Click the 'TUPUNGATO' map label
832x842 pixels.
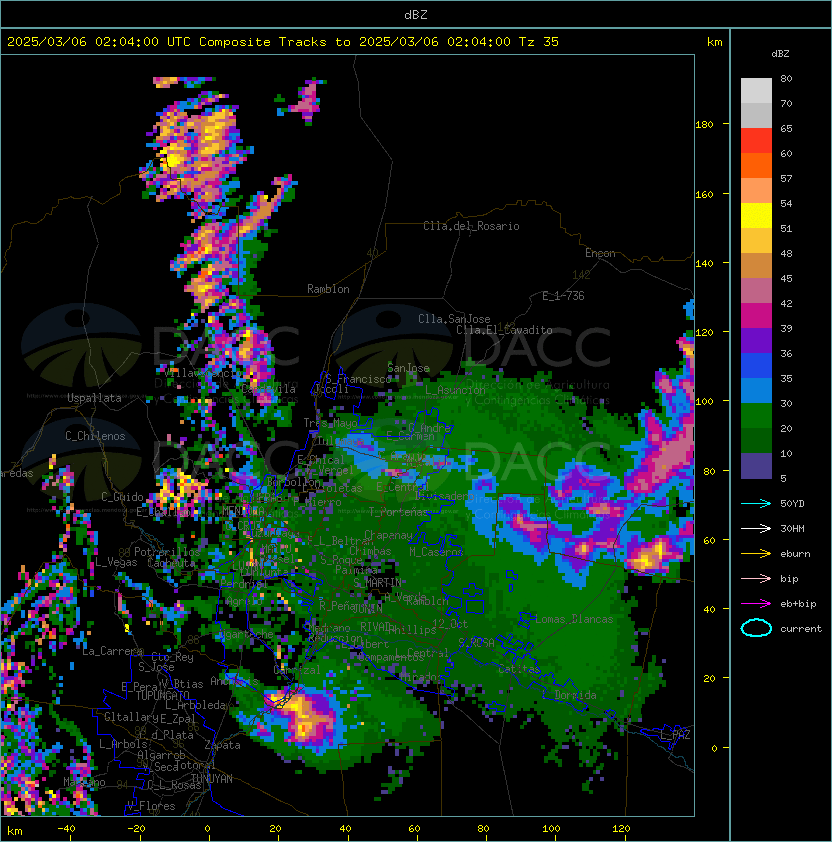click(x=162, y=696)
